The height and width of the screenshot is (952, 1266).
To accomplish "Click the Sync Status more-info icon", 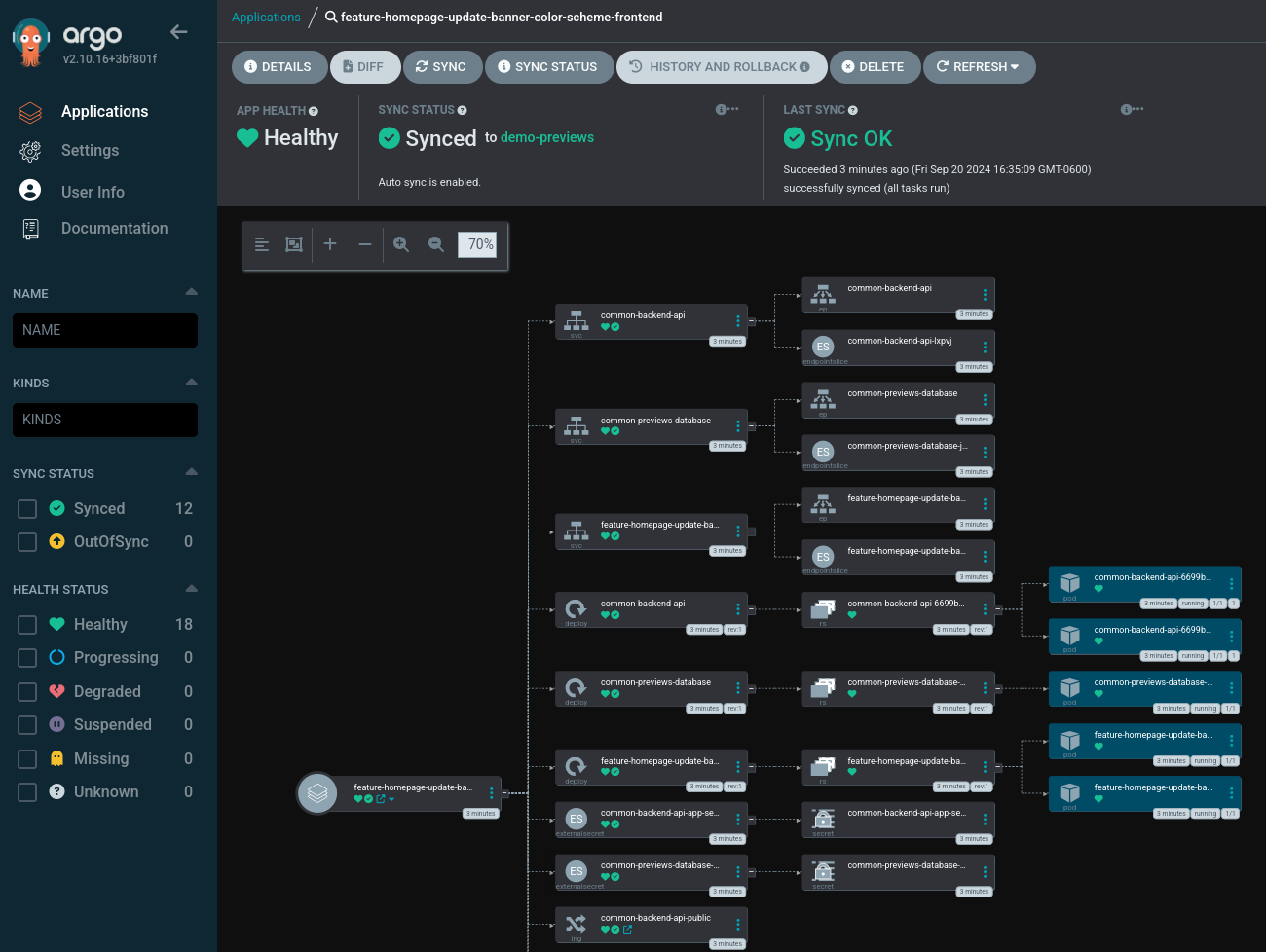I will point(726,110).
